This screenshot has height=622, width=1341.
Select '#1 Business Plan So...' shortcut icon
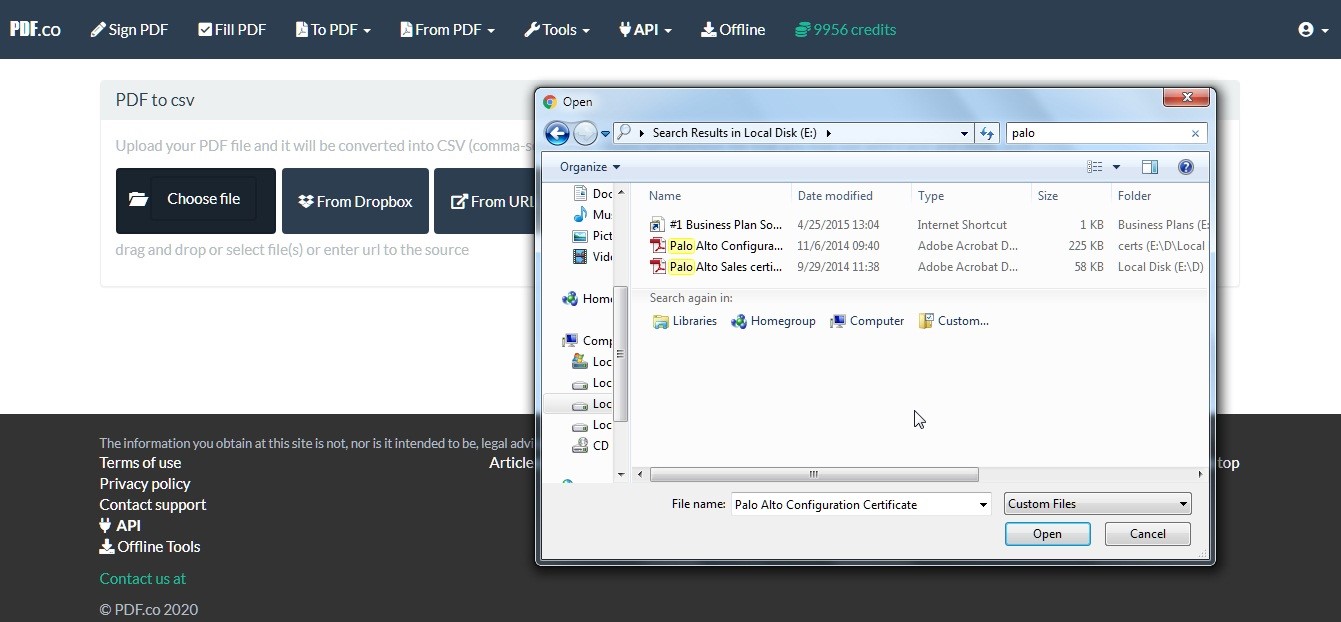(x=657, y=225)
